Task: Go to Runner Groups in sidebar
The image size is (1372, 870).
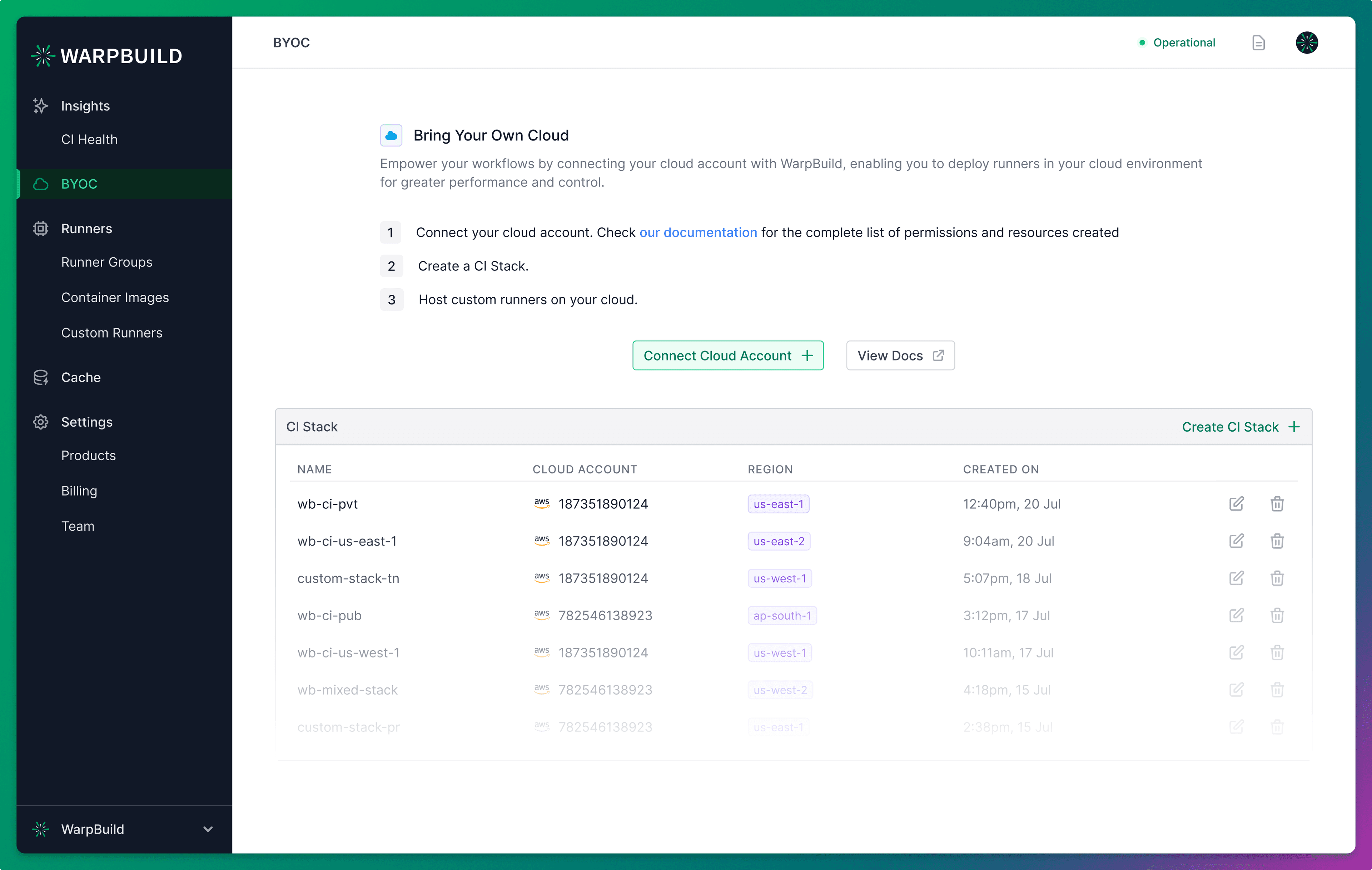Action: [106, 262]
